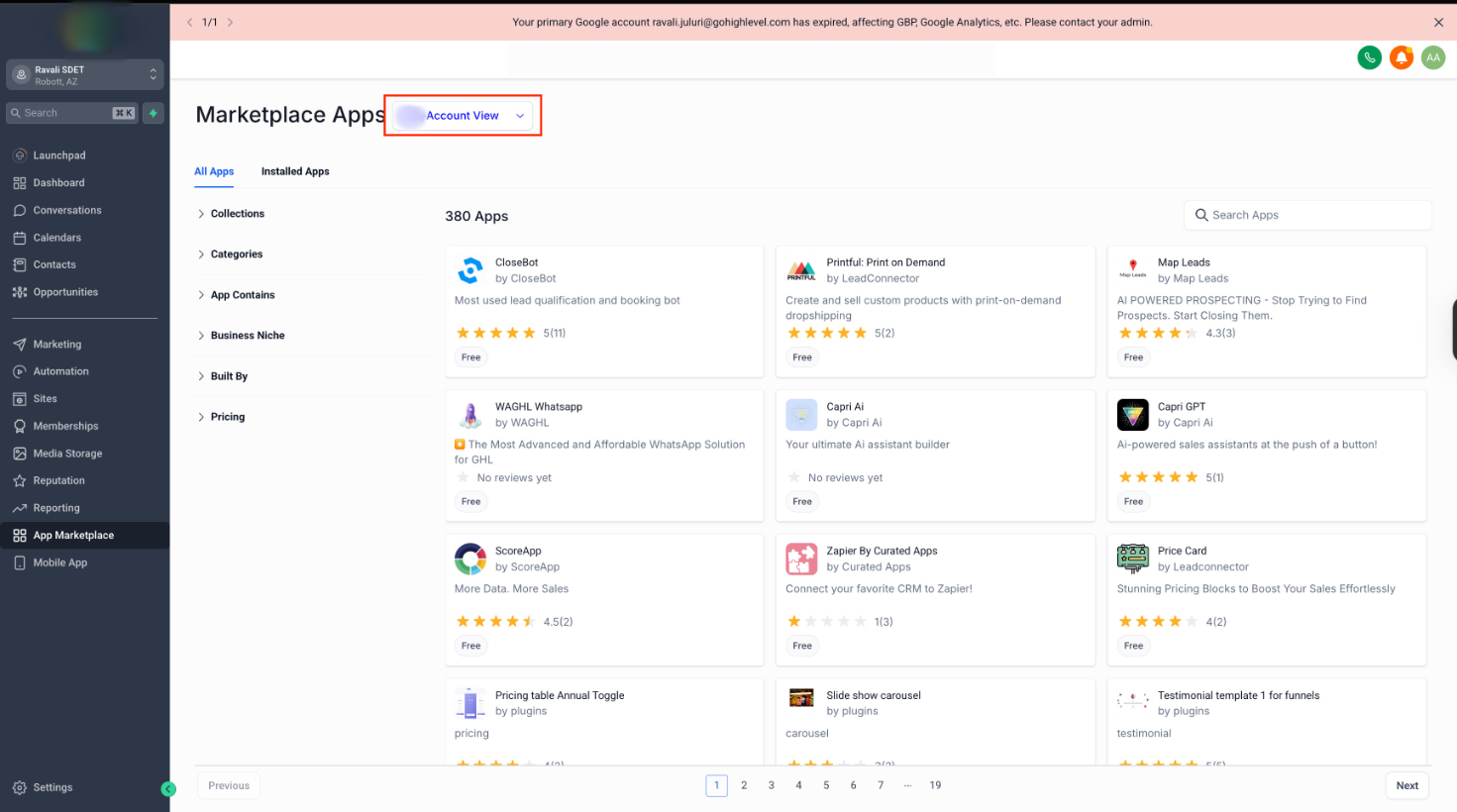Open the ScoreApp colorful ring logo
Image resolution: width=1457 pixels, height=812 pixels.
coord(469,558)
